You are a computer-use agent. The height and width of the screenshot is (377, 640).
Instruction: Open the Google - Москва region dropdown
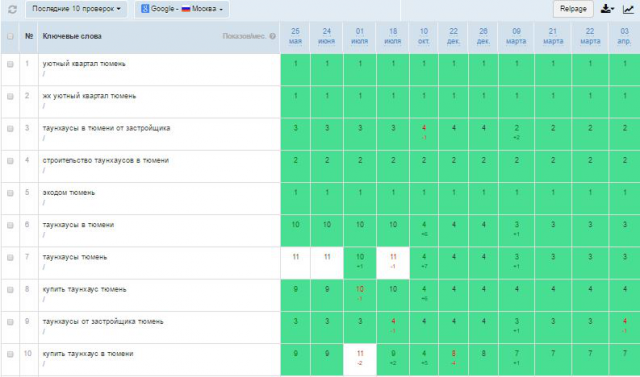click(182, 9)
